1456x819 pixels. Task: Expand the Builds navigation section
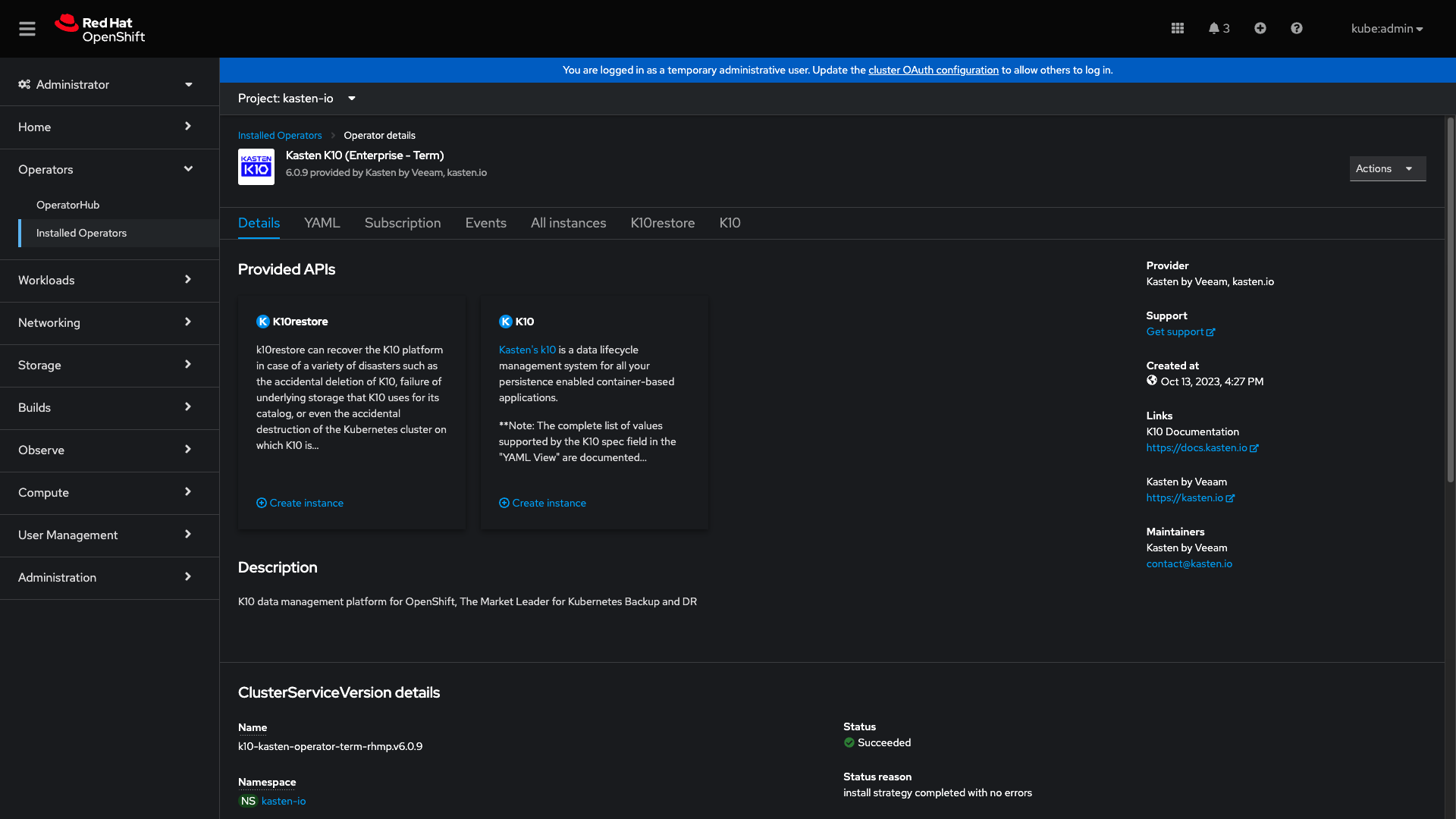click(x=109, y=407)
